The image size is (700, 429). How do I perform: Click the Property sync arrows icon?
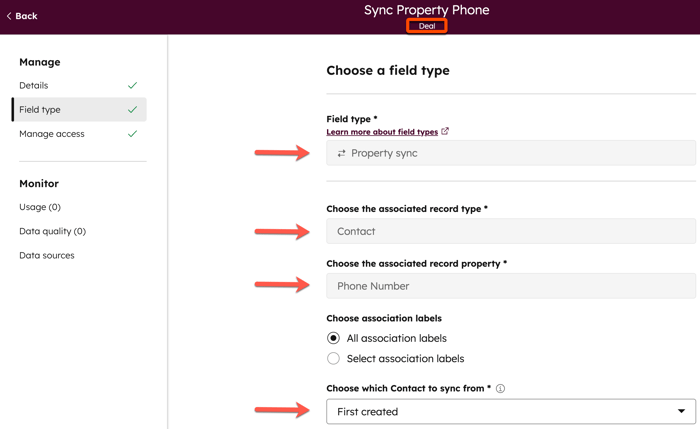click(342, 153)
